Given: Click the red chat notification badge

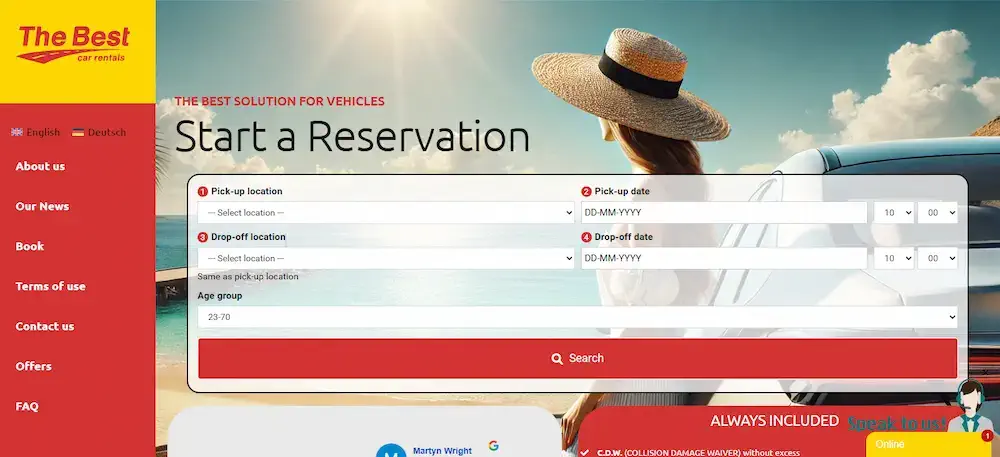Looking at the screenshot, I should pos(986,436).
